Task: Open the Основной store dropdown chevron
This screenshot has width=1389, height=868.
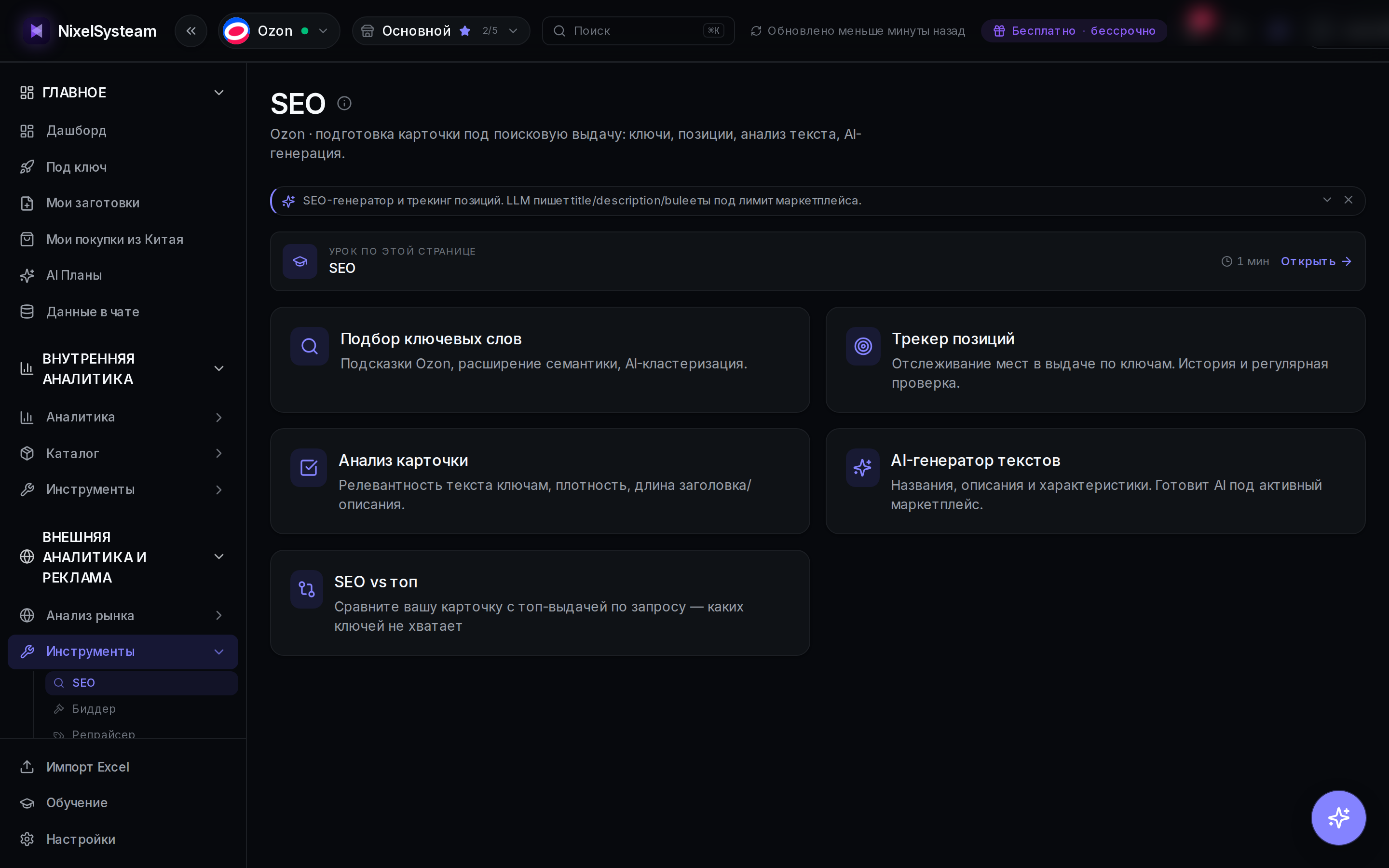Action: tap(513, 31)
